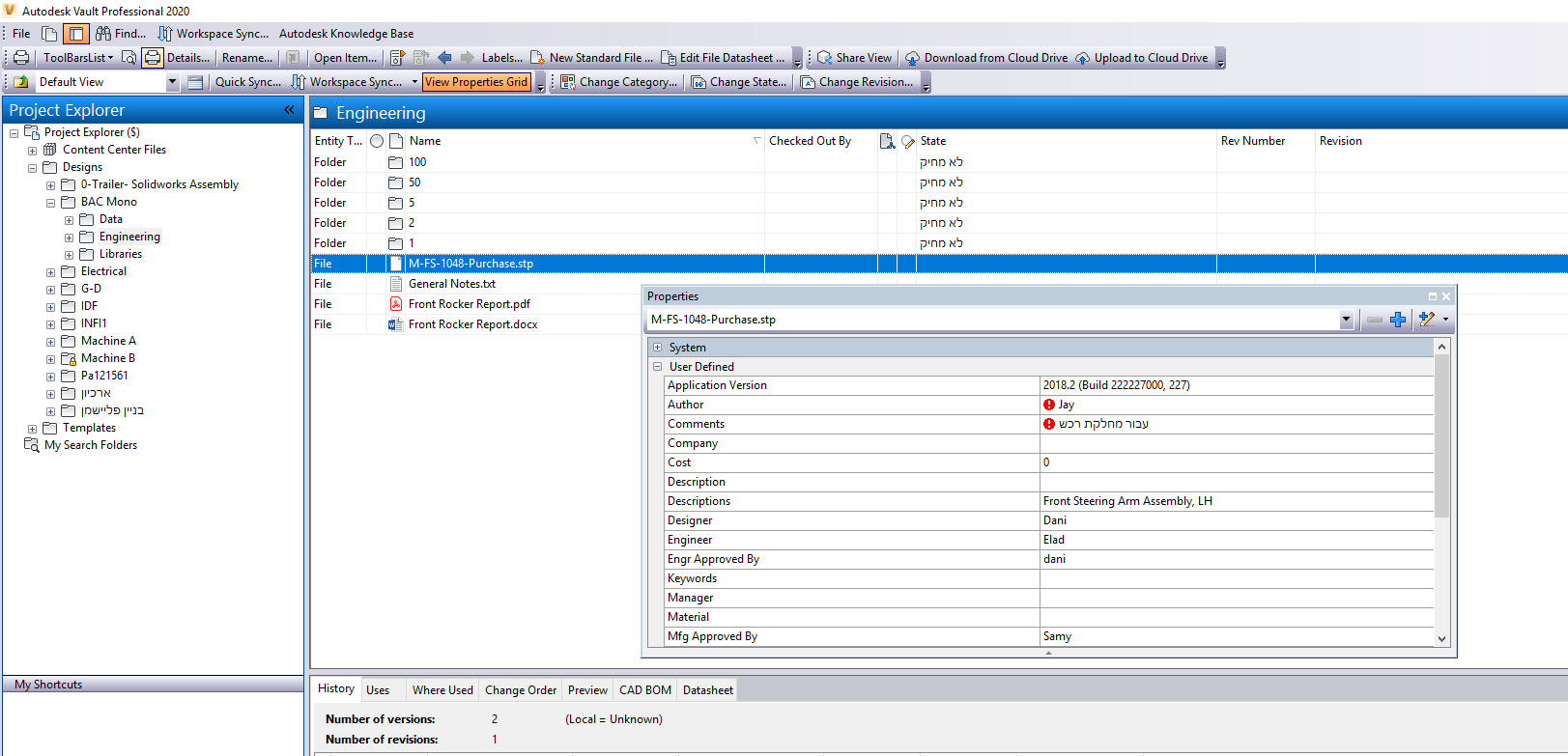
Task: Click Download from Cloud Drive icon
Action: pyautogui.click(x=912, y=58)
